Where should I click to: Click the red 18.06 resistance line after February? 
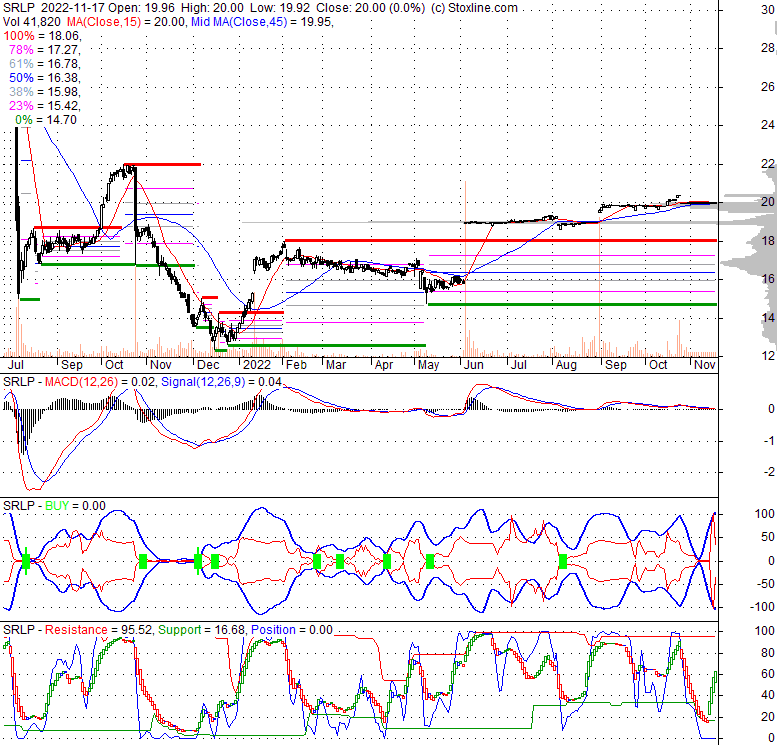click(501, 241)
